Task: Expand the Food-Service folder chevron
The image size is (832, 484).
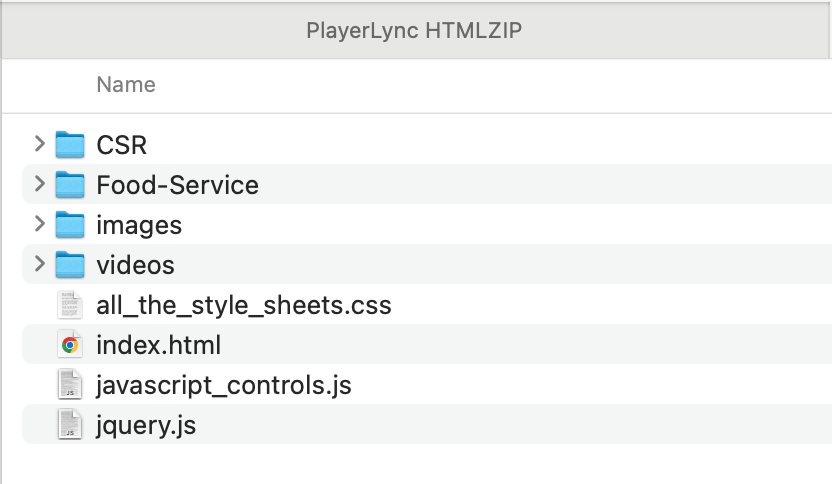Action: click(x=40, y=184)
